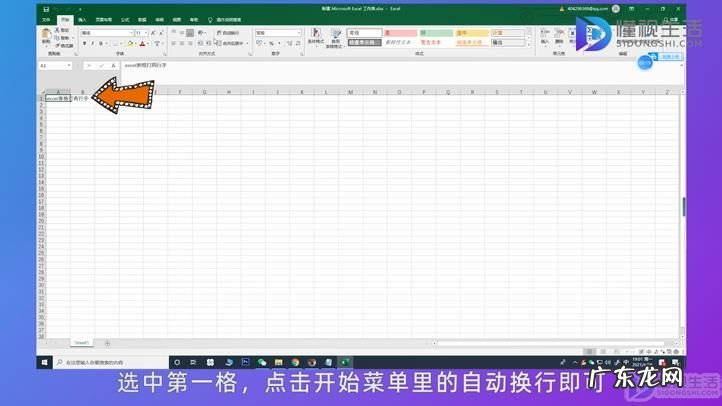
Task: Click the Insert Function fx icon
Action: click(113, 66)
